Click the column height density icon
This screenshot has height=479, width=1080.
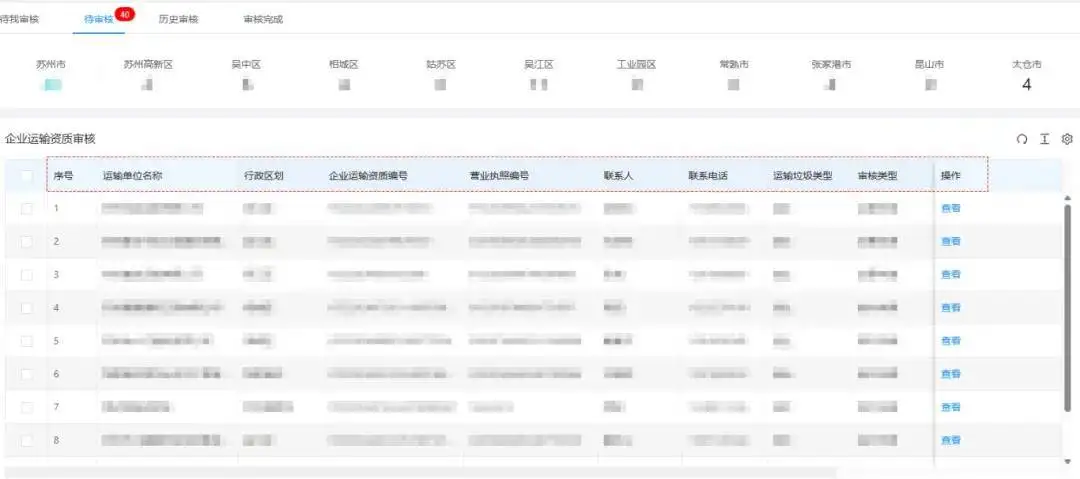pos(1044,139)
